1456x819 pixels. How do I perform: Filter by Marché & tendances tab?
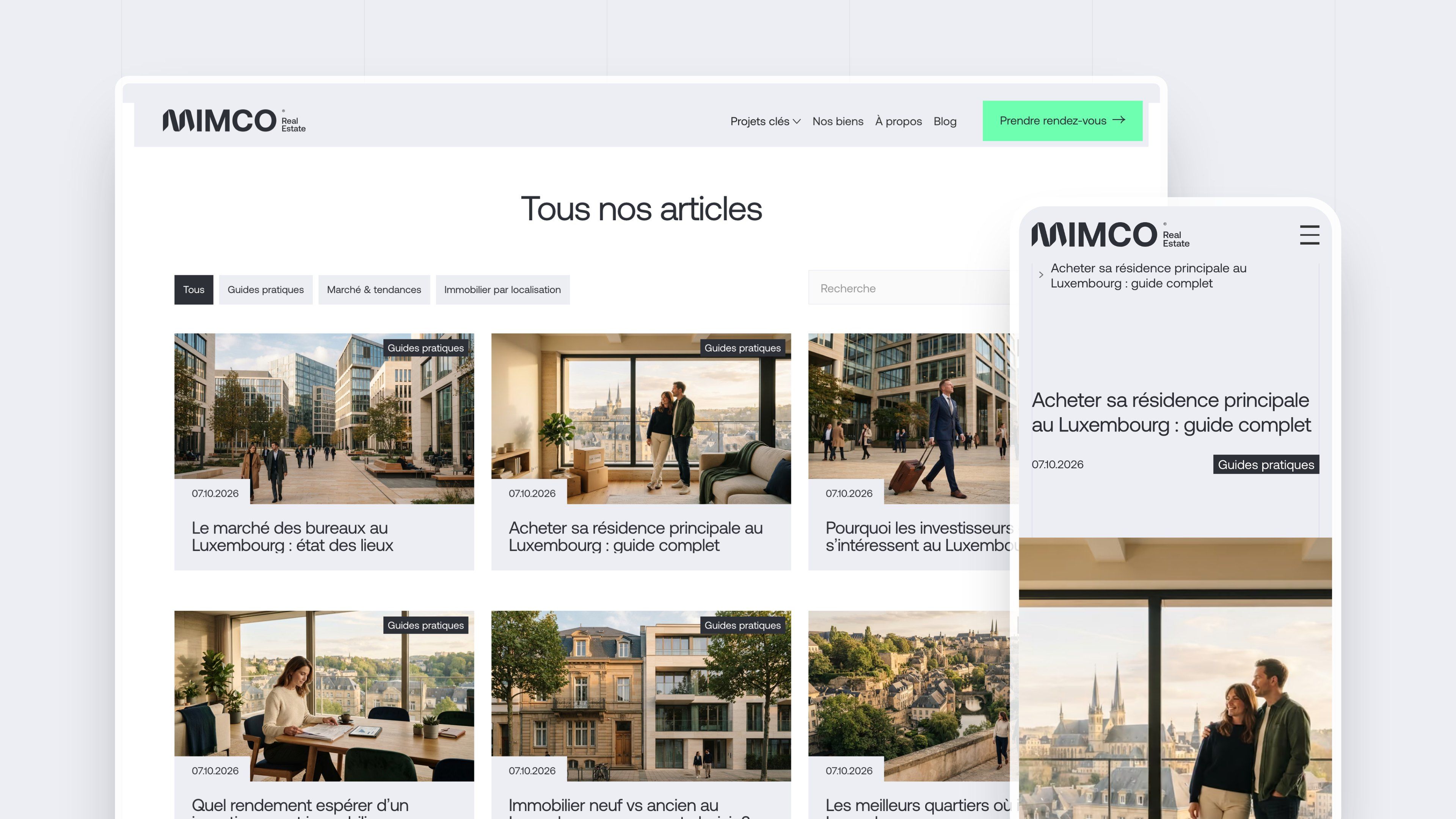[x=373, y=289]
